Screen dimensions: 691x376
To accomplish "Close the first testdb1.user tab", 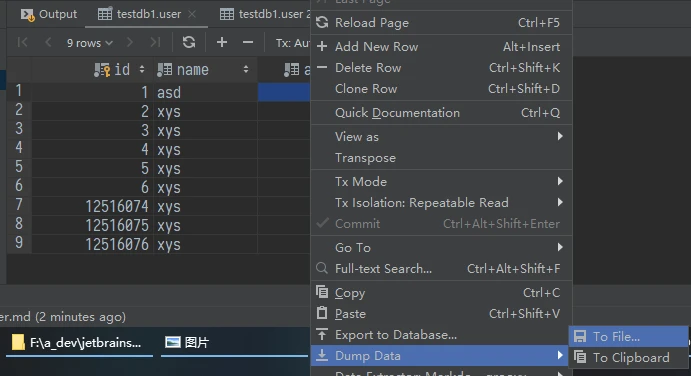I will coord(192,14).
